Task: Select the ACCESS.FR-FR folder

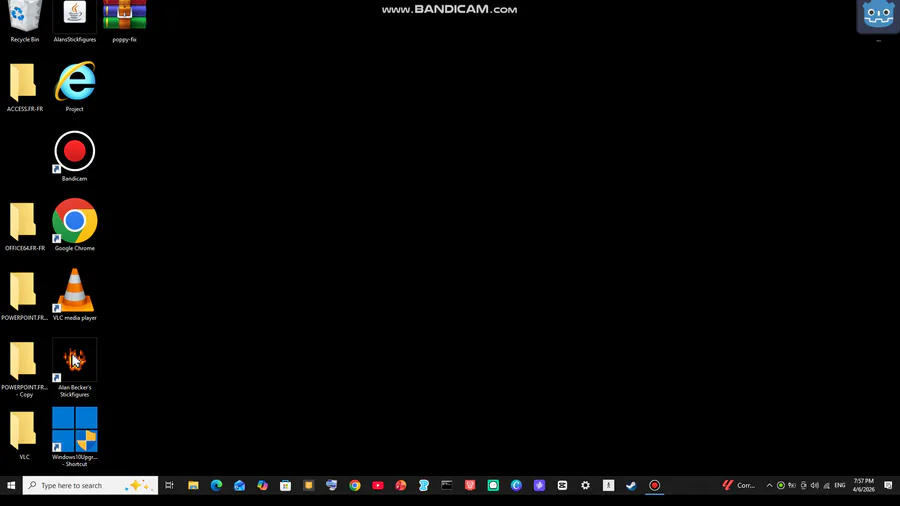Action: (x=25, y=88)
